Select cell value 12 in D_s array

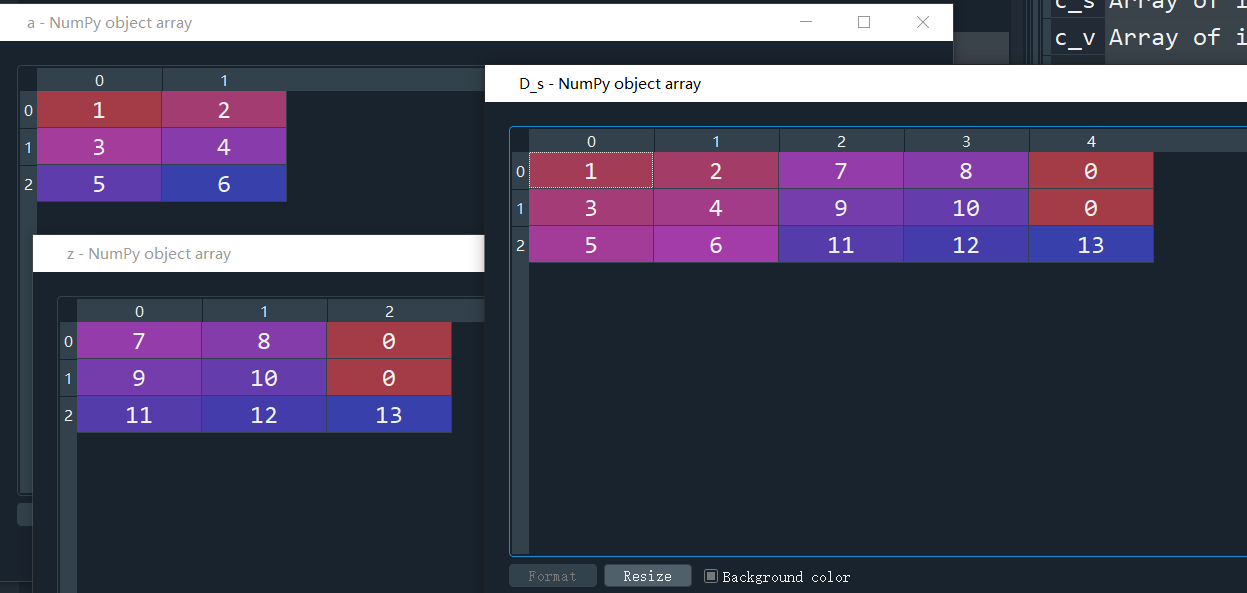966,245
